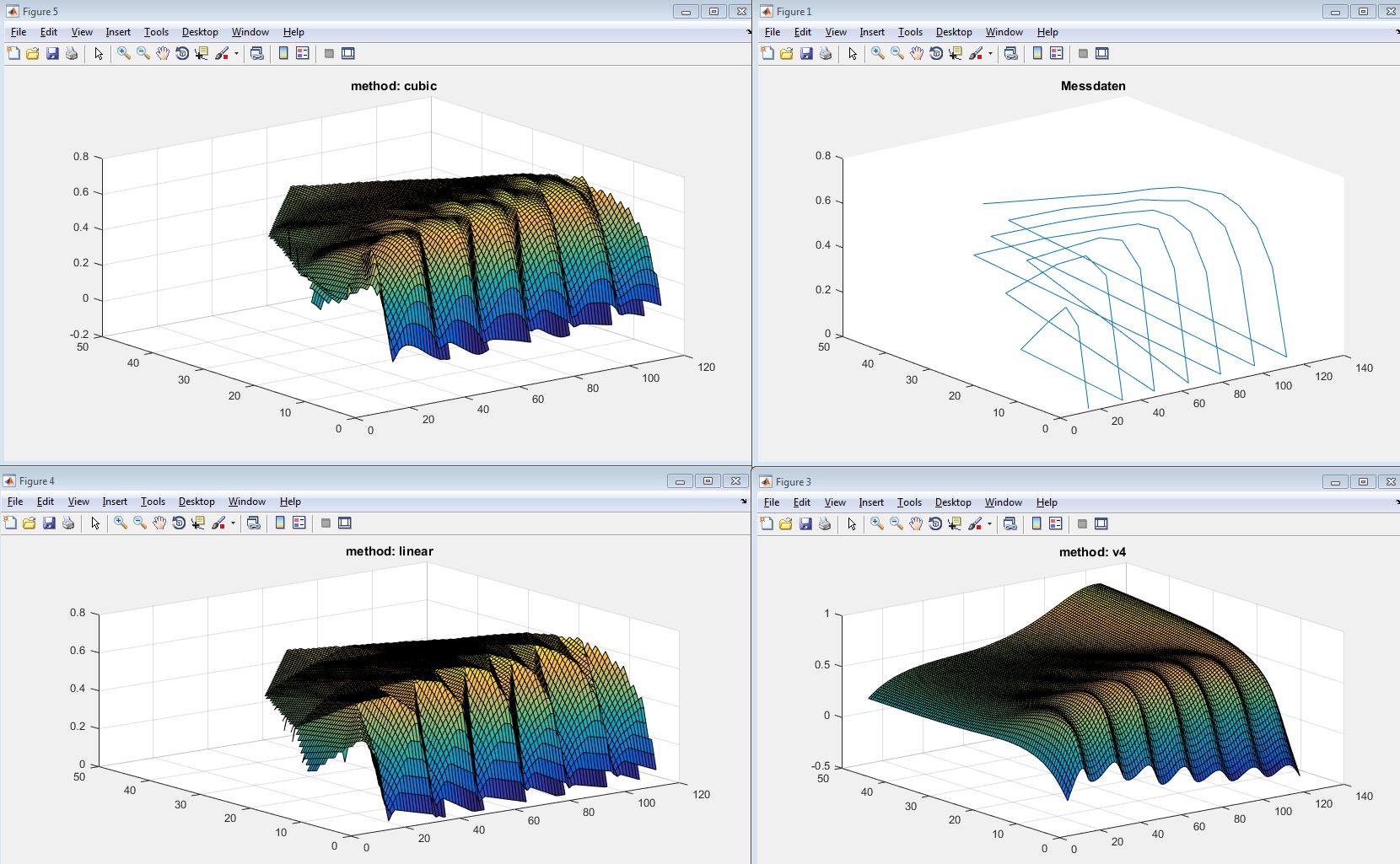Toggle Edit Plot arrow in Figure 1

click(x=853, y=53)
